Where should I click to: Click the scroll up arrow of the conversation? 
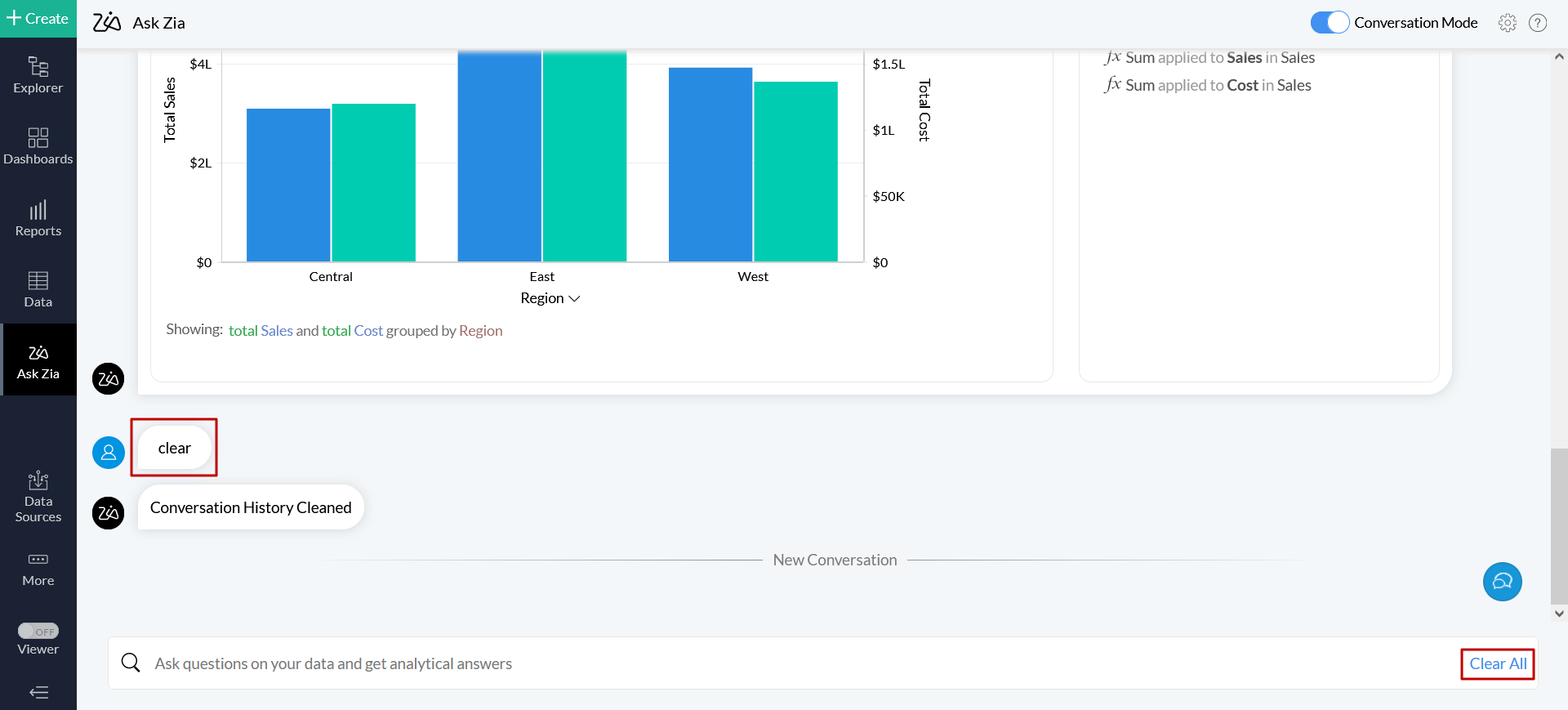1559,57
